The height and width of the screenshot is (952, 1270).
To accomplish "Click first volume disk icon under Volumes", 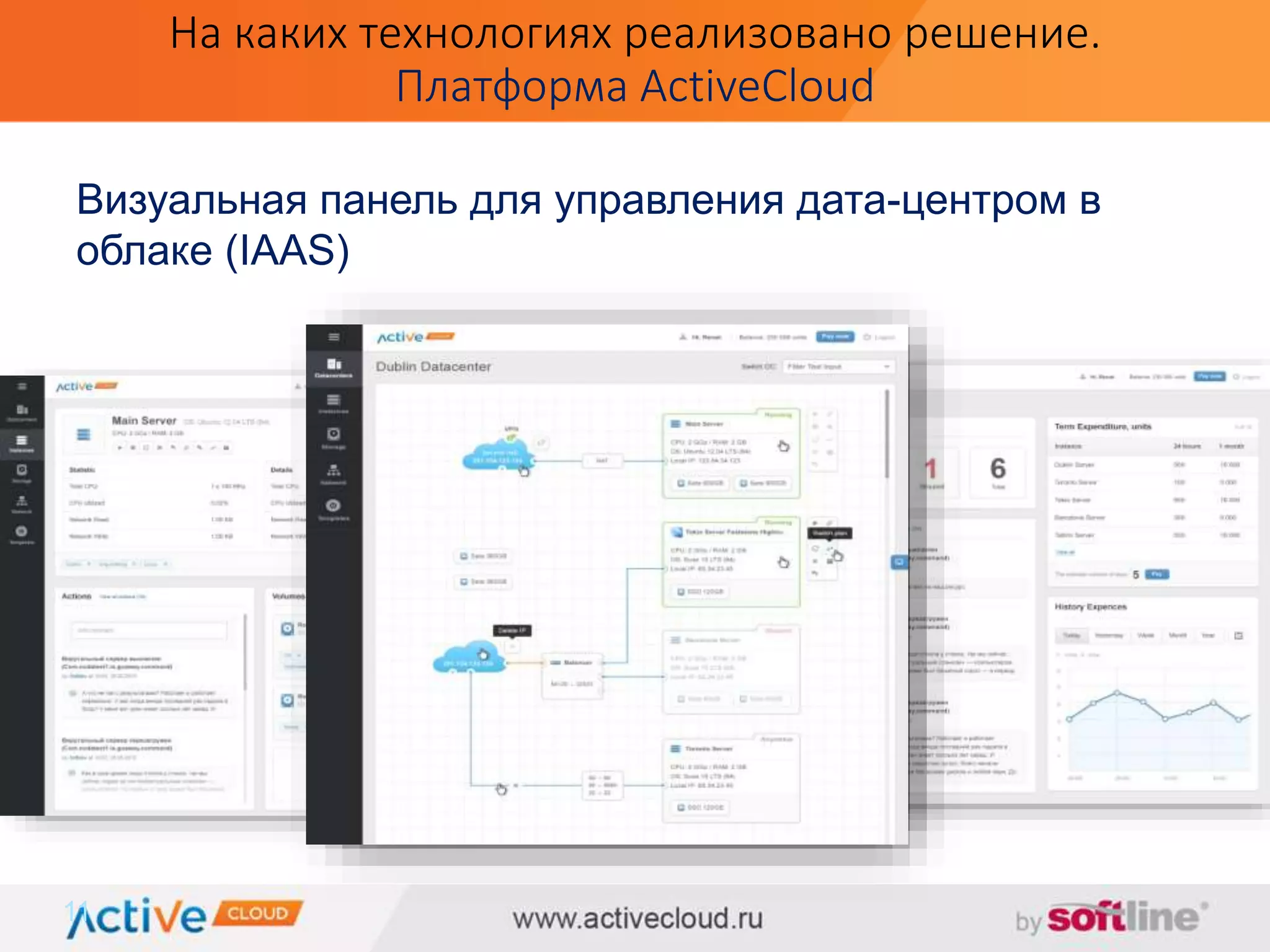I will click(288, 628).
